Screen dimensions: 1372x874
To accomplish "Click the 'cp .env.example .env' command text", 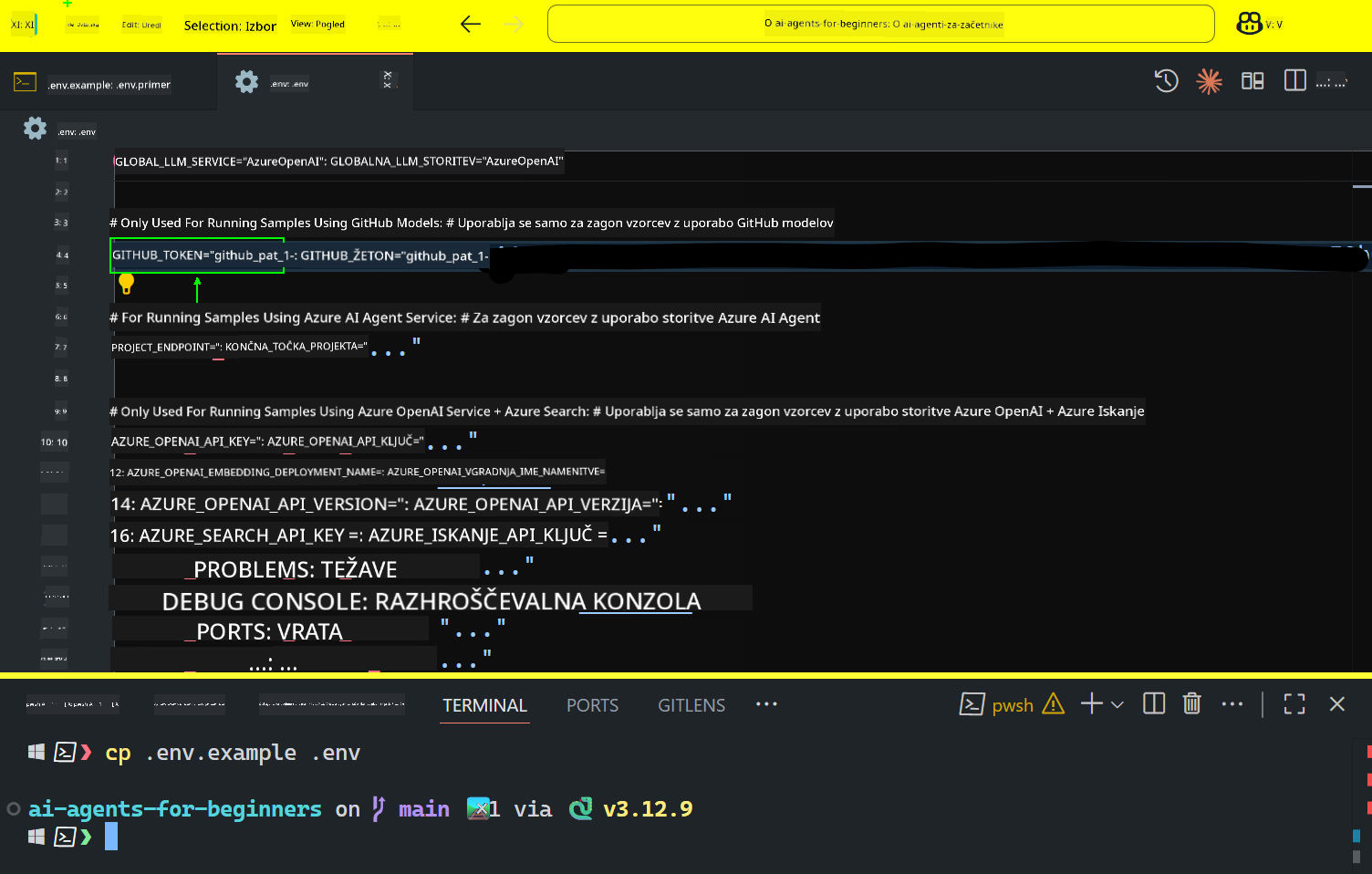I will (x=233, y=753).
